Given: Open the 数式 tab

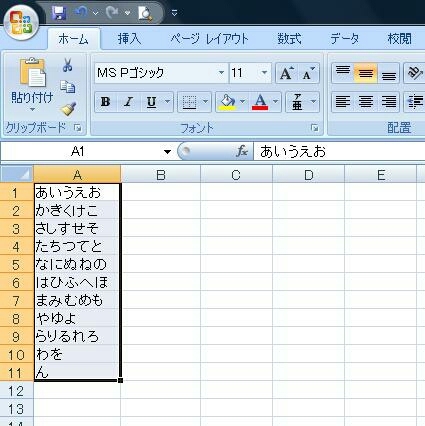Looking at the screenshot, I should point(289,39).
